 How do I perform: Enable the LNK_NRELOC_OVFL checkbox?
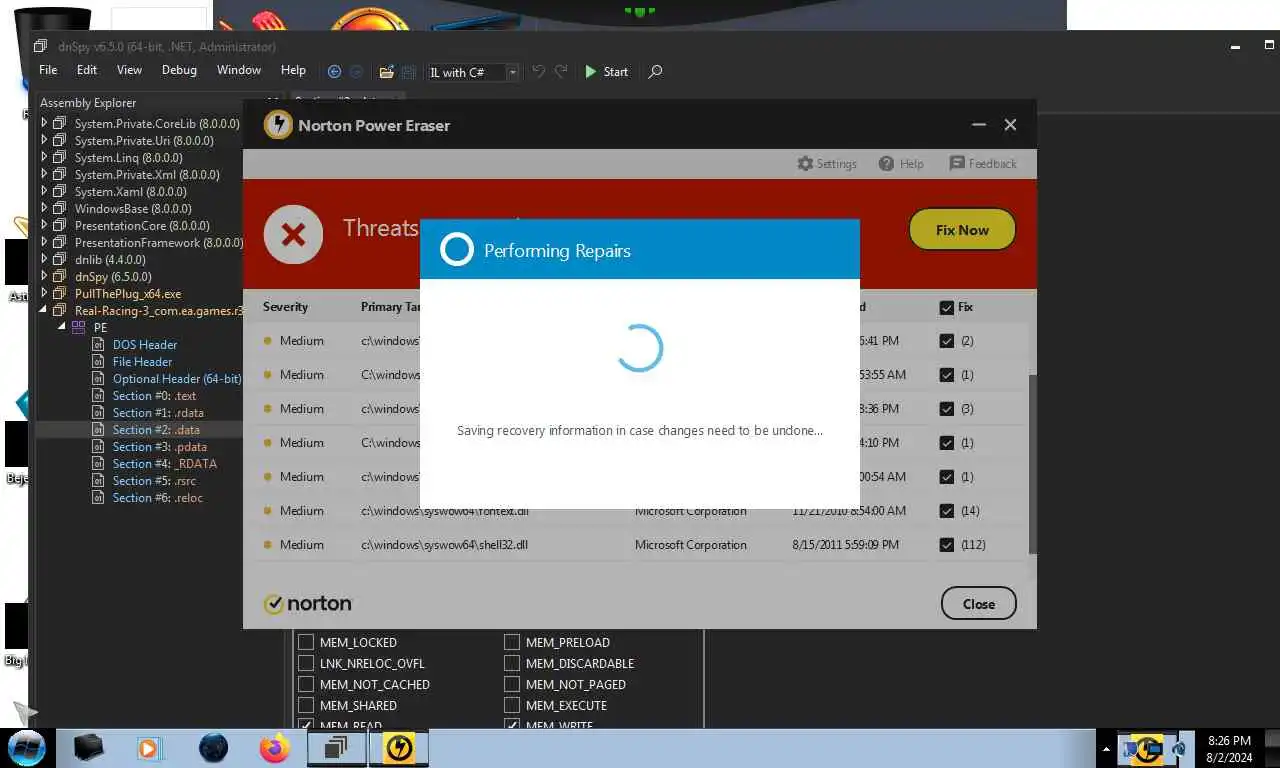[306, 663]
